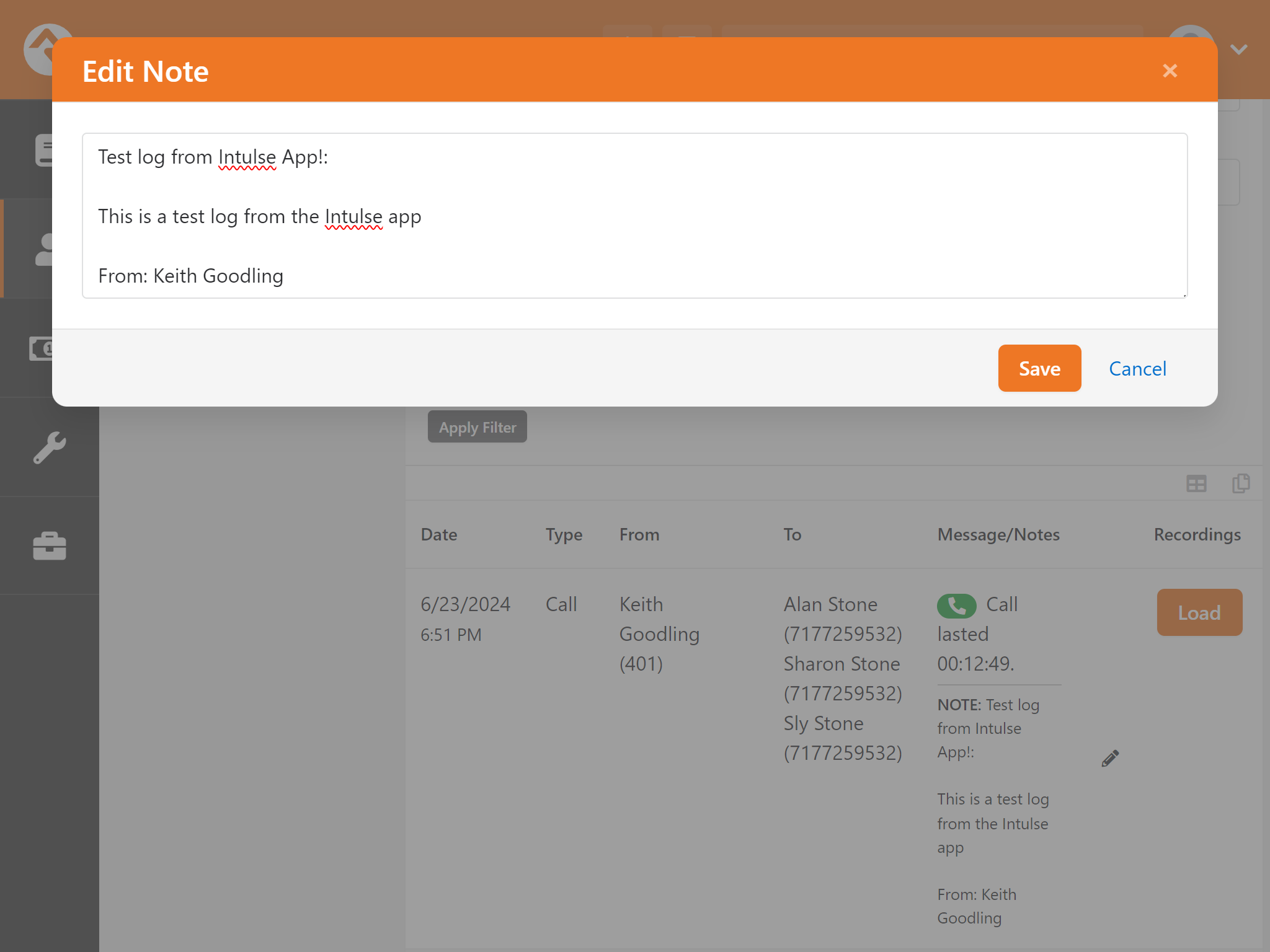Save the edited note
1270x952 pixels.
click(x=1039, y=368)
